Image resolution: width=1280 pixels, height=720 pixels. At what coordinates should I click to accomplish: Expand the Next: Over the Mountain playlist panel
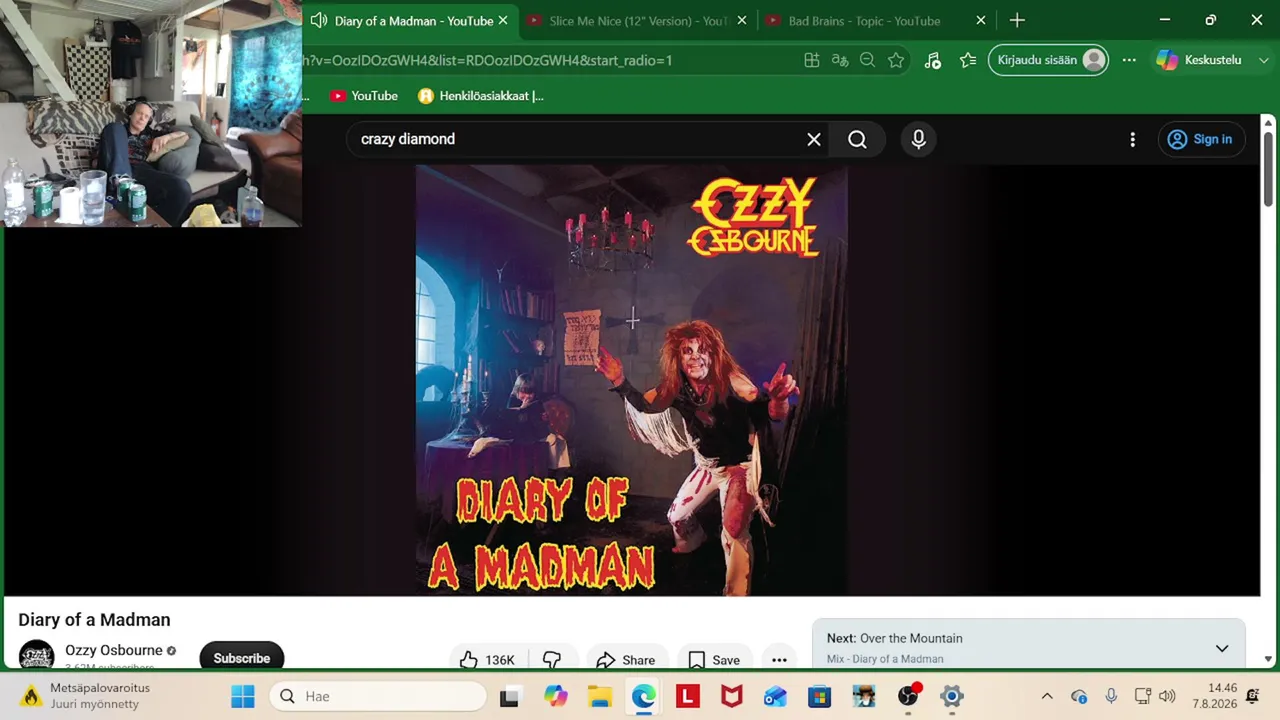1222,648
